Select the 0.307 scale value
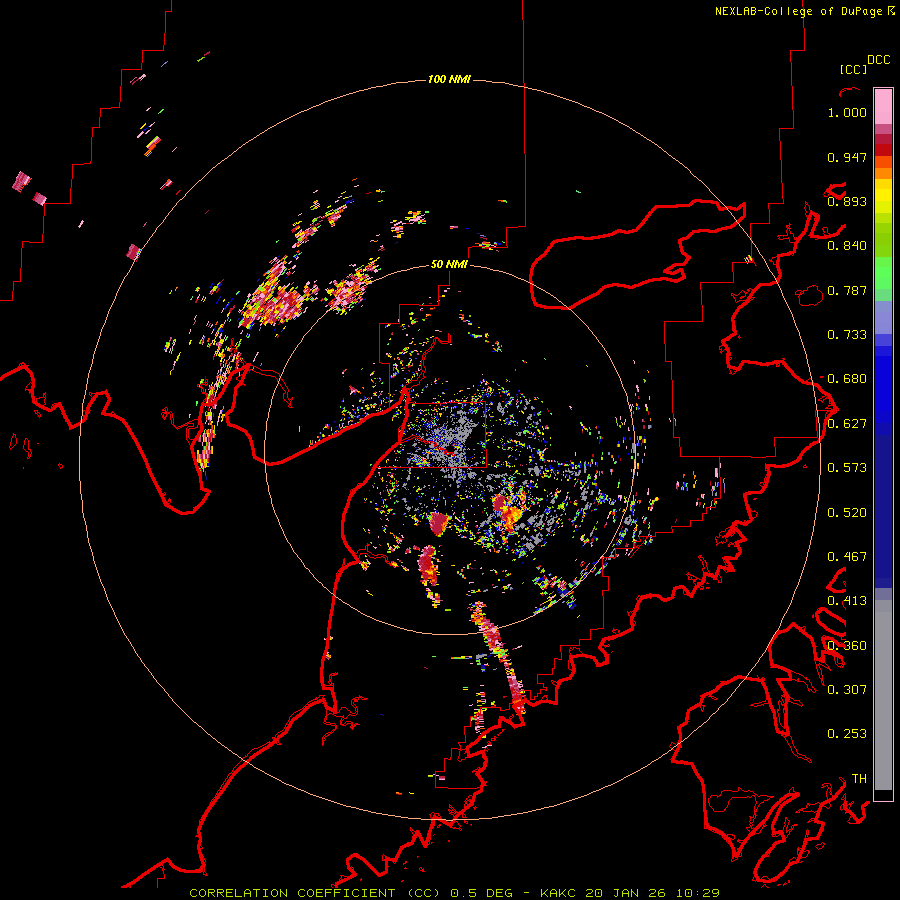Screen dimensions: 900x900 click(x=847, y=690)
